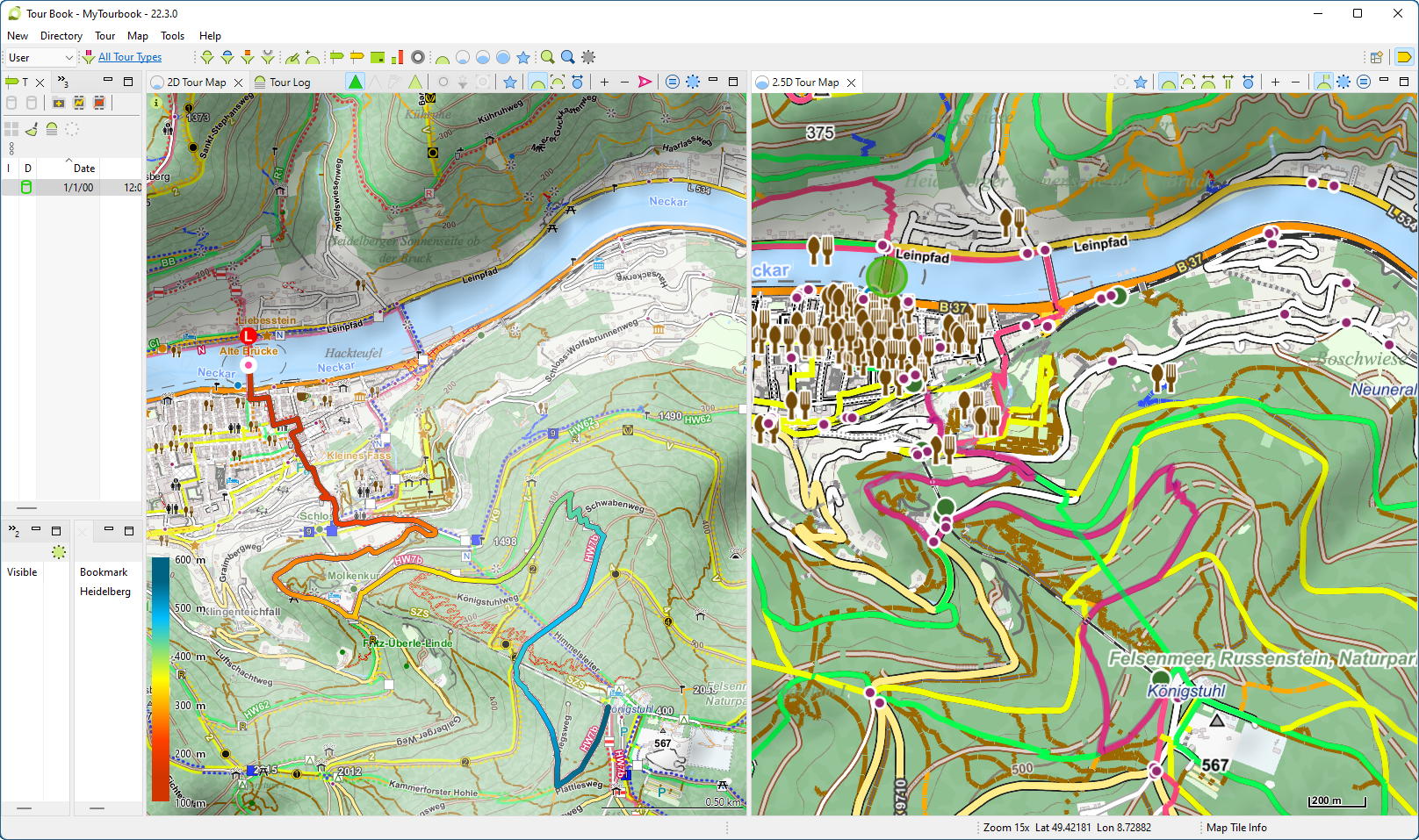The height and width of the screenshot is (840, 1419).
Task: Open Map Tile Info in the status bar
Action: coord(1236,827)
